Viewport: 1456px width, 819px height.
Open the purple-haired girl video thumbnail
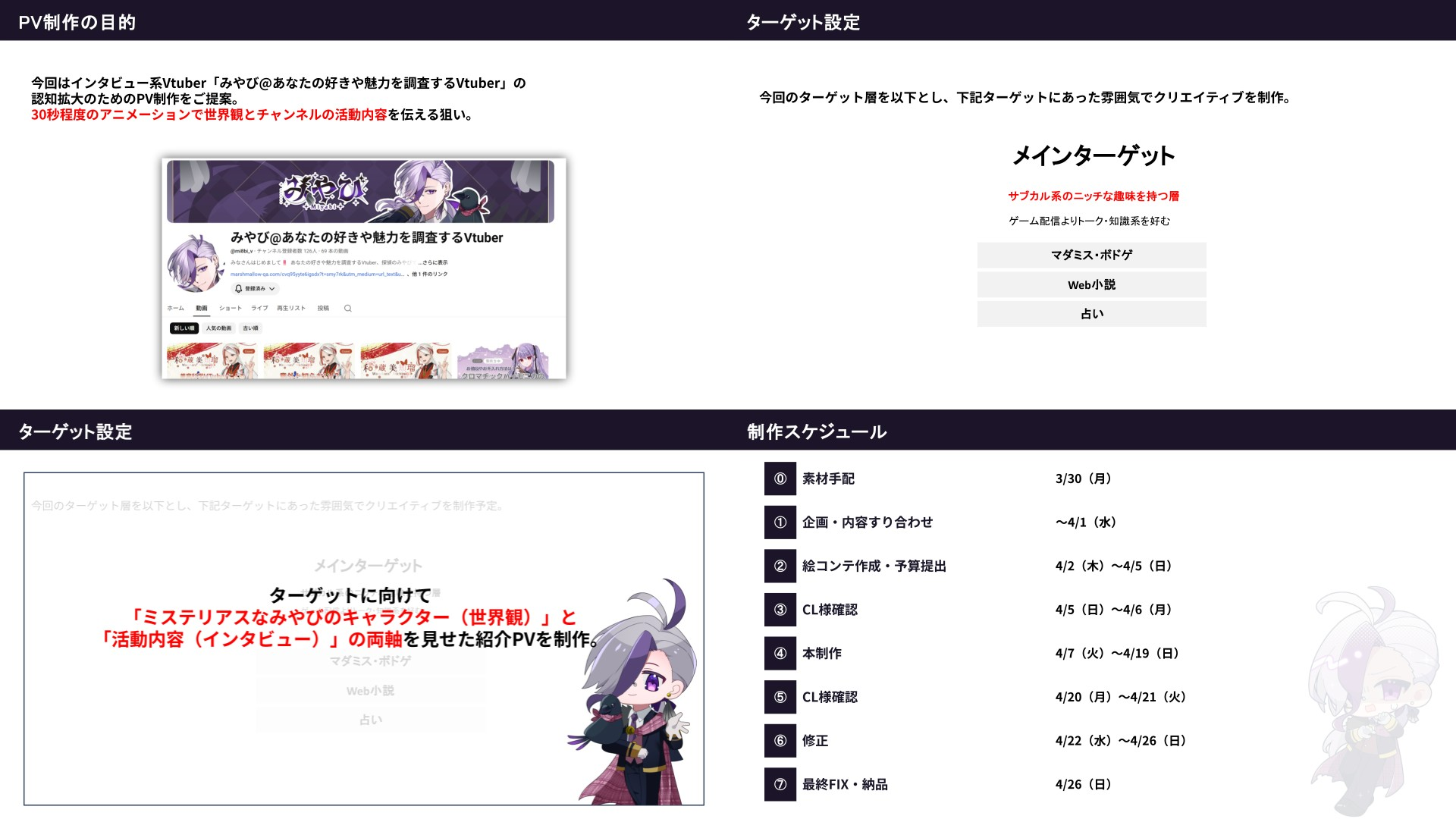tap(503, 361)
